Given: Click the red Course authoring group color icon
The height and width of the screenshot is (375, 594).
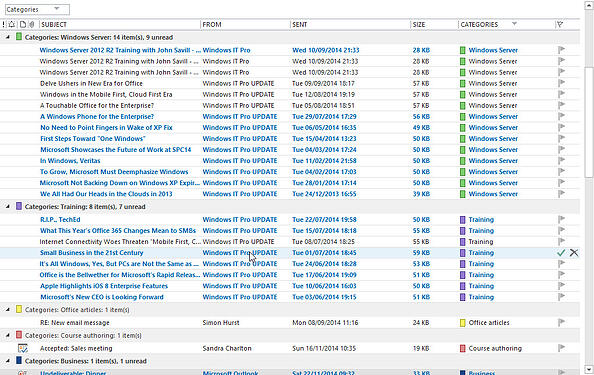Looking at the screenshot, I should [x=19, y=335].
